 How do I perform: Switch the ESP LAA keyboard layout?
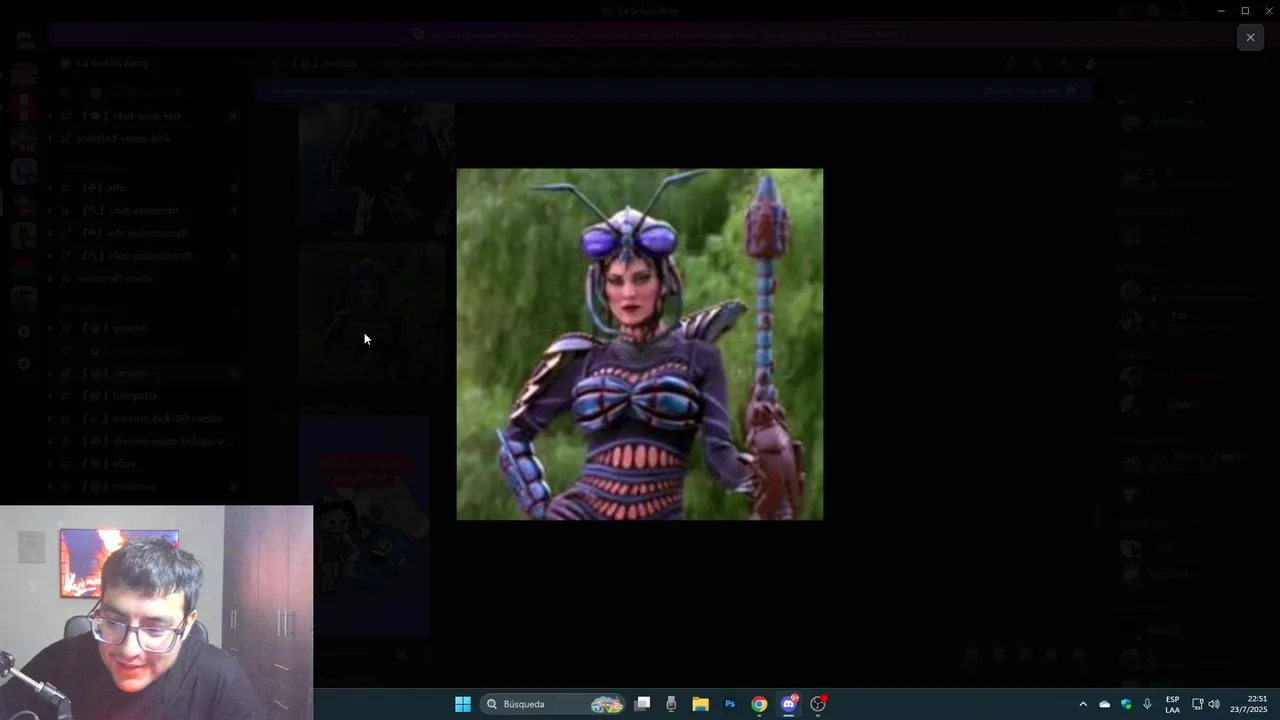point(1172,704)
